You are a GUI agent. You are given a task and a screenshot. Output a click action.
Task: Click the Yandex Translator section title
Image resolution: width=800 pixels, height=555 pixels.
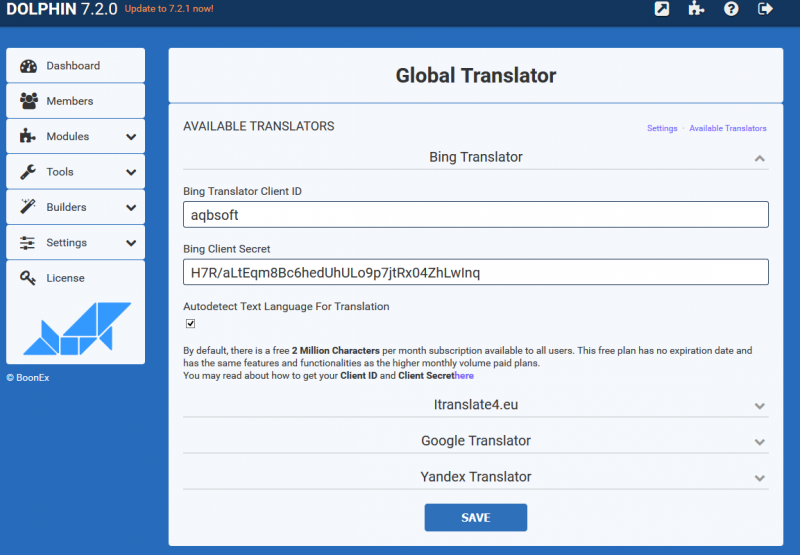pos(476,476)
